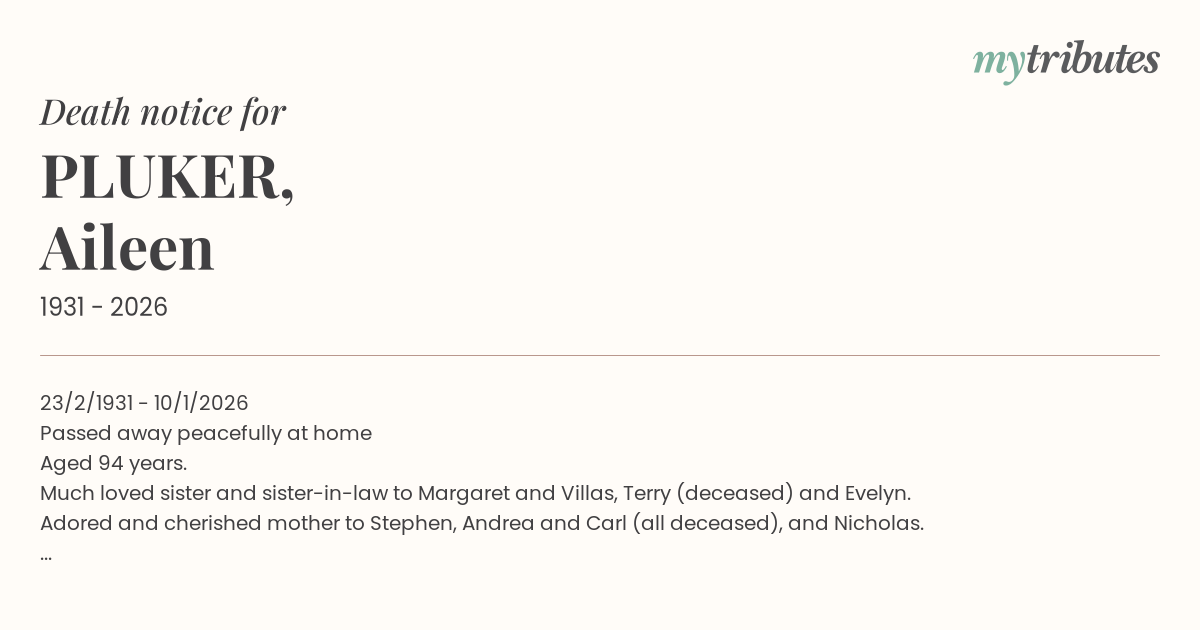
Task: Expand the truncated notice via the ellipsis
Action: (46, 553)
